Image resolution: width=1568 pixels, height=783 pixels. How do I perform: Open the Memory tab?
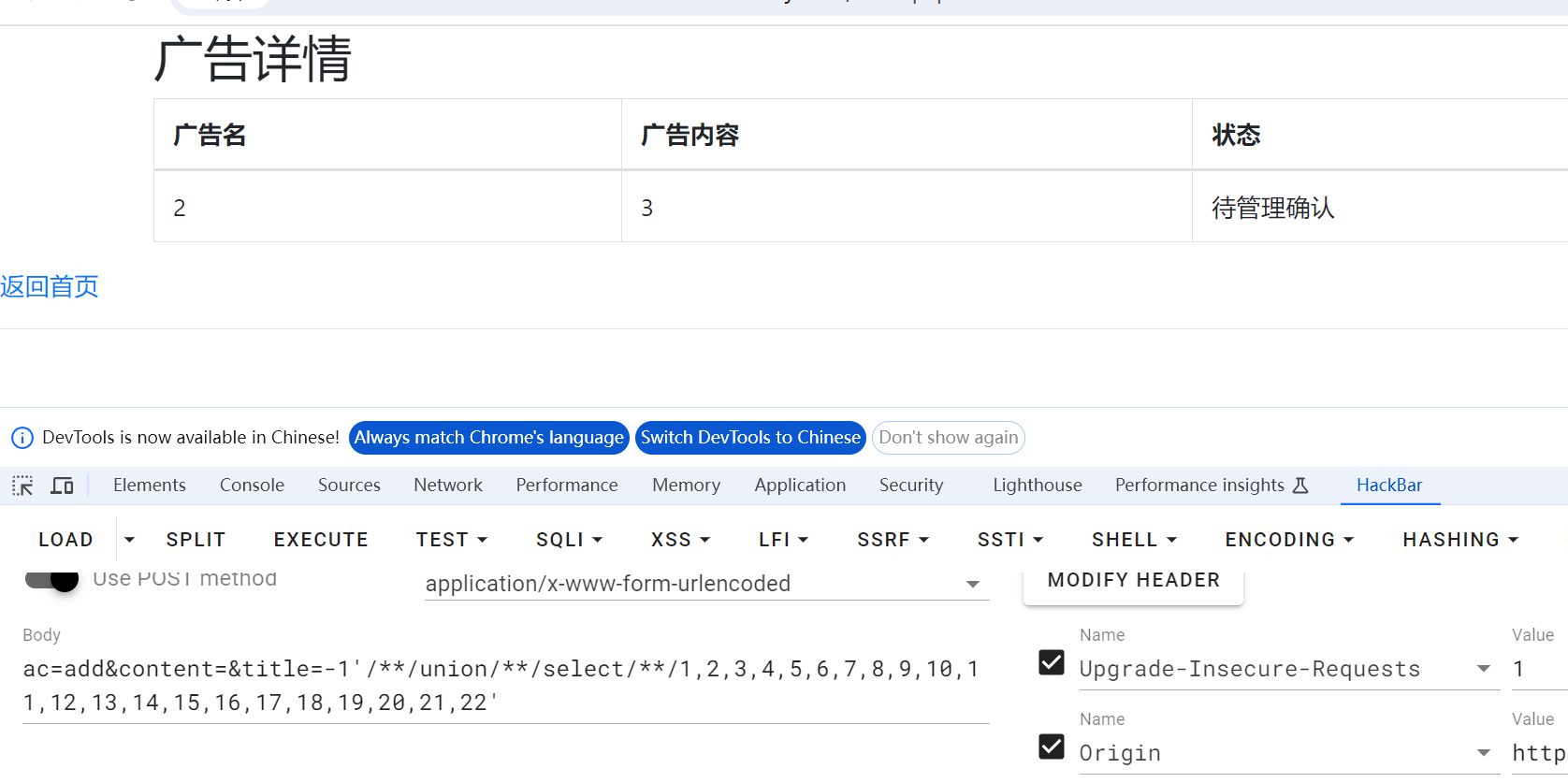[x=686, y=486]
